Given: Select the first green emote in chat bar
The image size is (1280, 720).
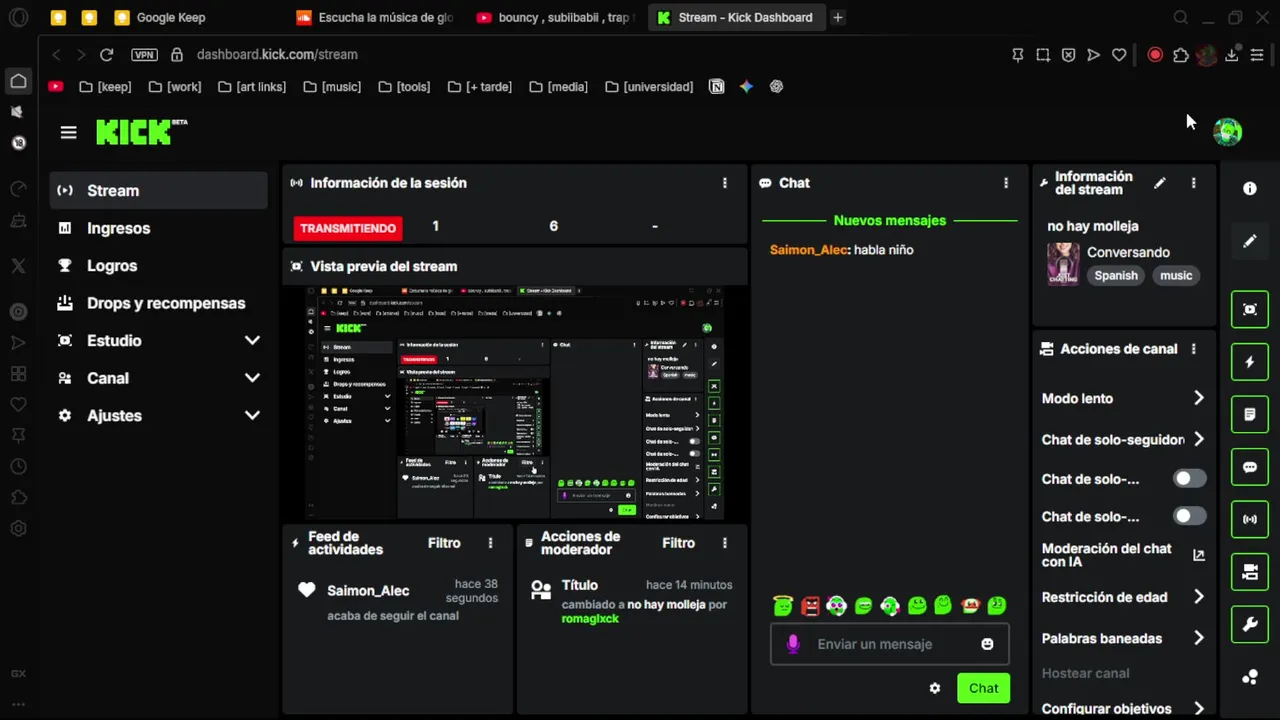Looking at the screenshot, I should click(783, 605).
